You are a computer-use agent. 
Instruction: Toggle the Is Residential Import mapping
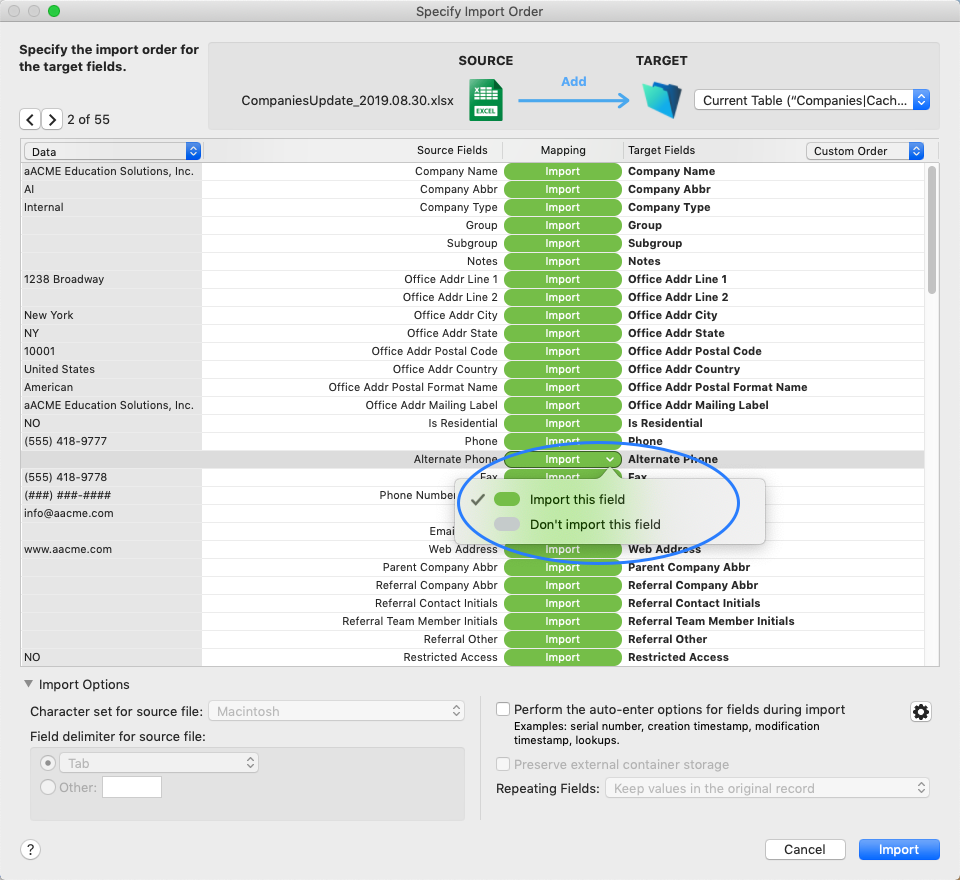click(563, 423)
